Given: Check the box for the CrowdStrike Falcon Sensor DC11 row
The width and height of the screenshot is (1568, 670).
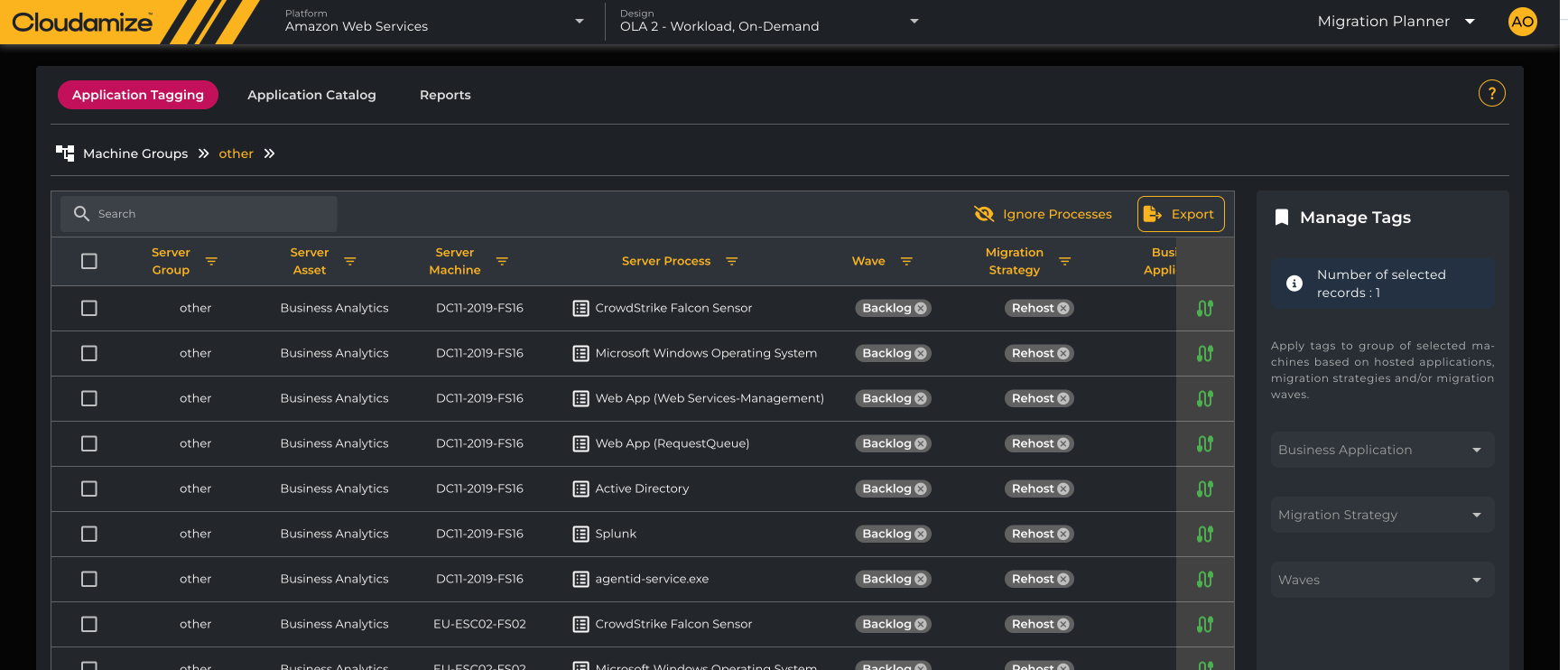Looking at the screenshot, I should [x=88, y=308].
